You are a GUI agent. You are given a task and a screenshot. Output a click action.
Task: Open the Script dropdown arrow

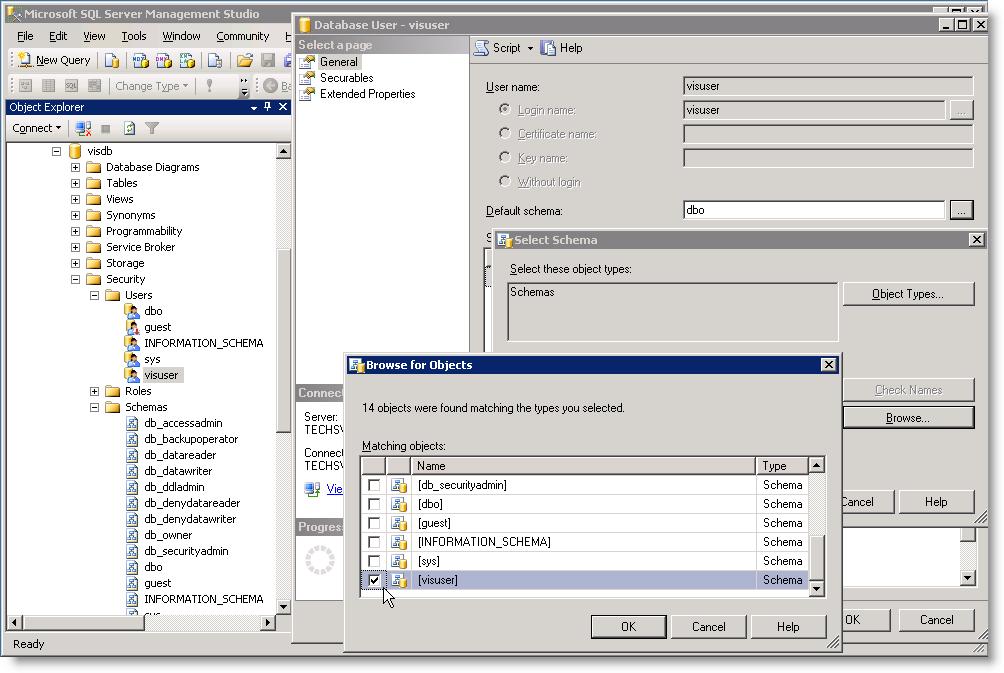[x=530, y=49]
